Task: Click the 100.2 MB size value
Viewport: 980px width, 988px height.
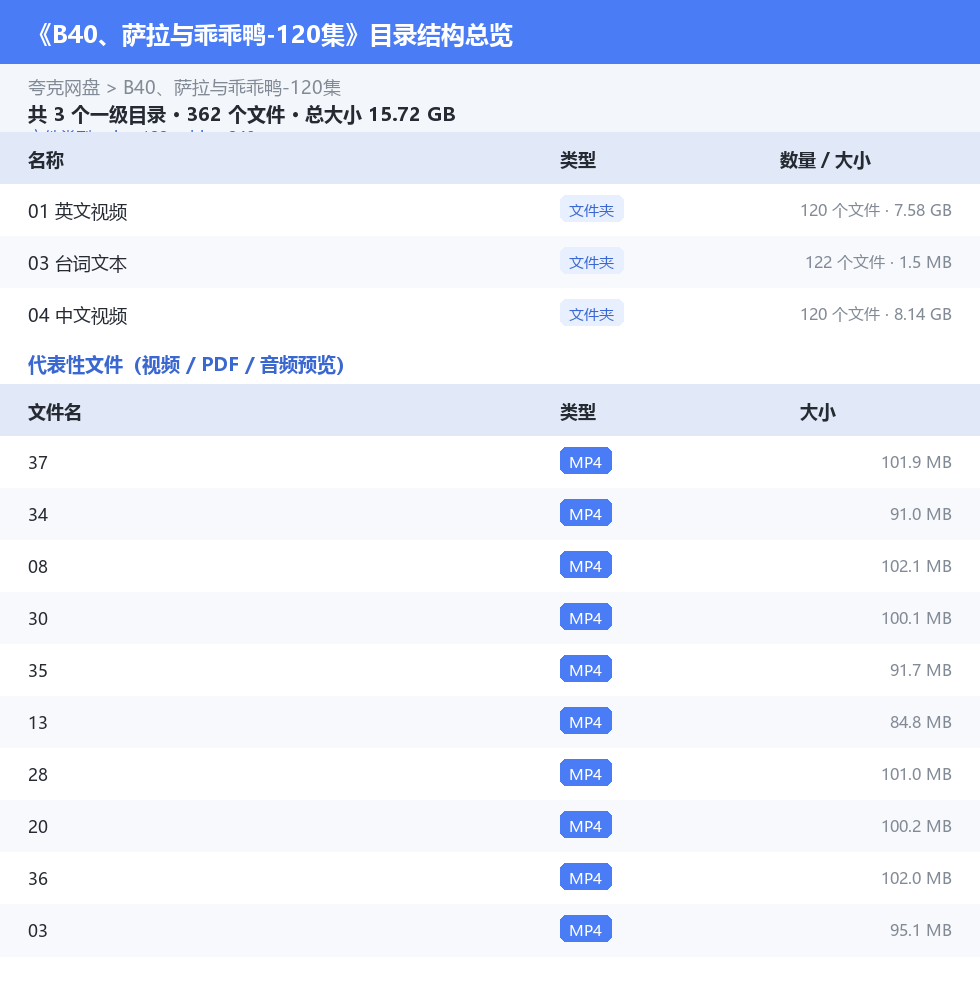Action: [x=916, y=826]
